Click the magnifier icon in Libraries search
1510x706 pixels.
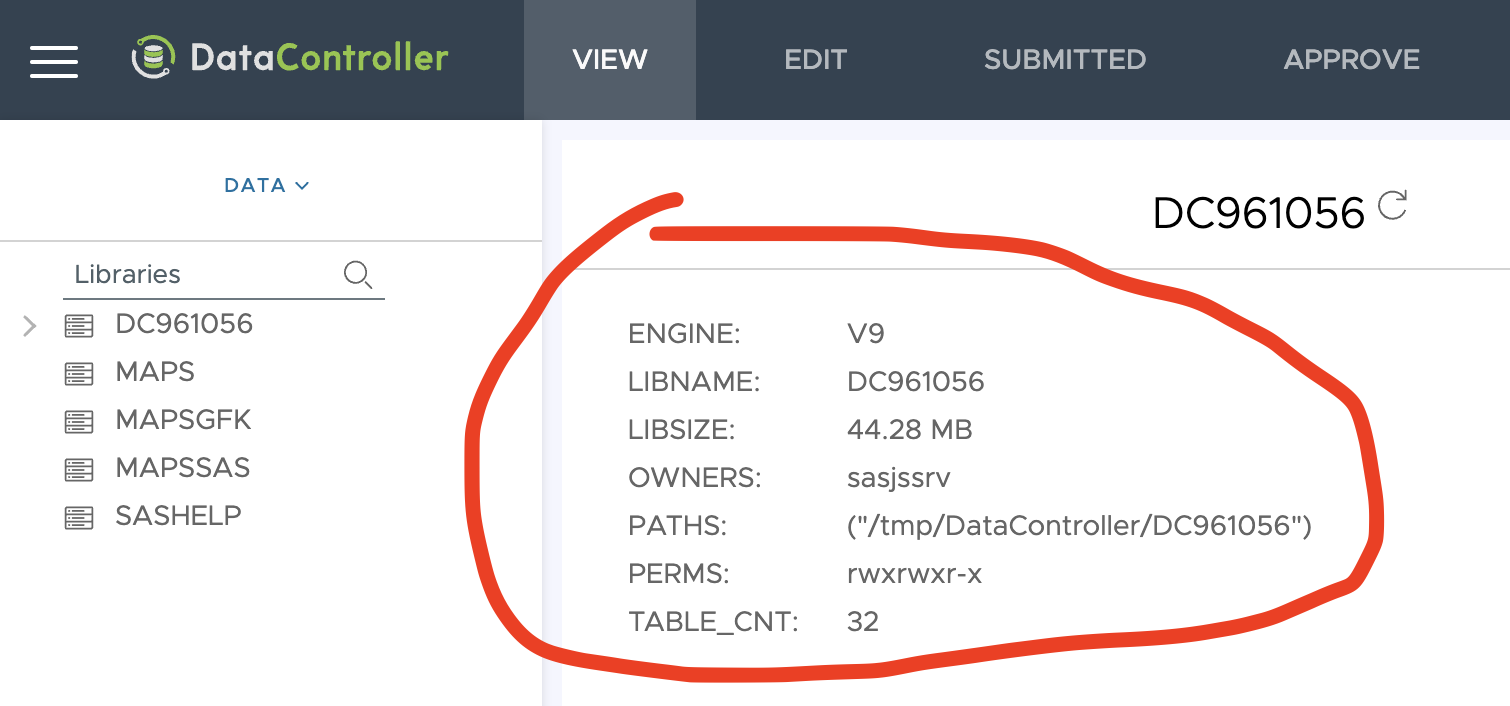click(x=357, y=274)
